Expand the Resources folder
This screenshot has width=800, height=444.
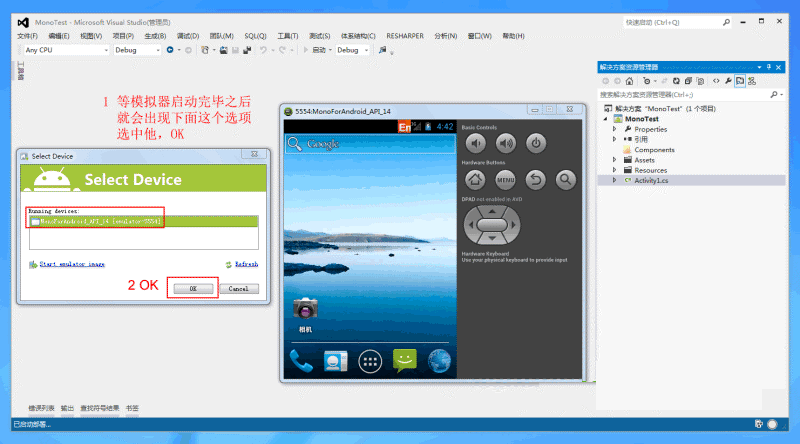[614, 170]
